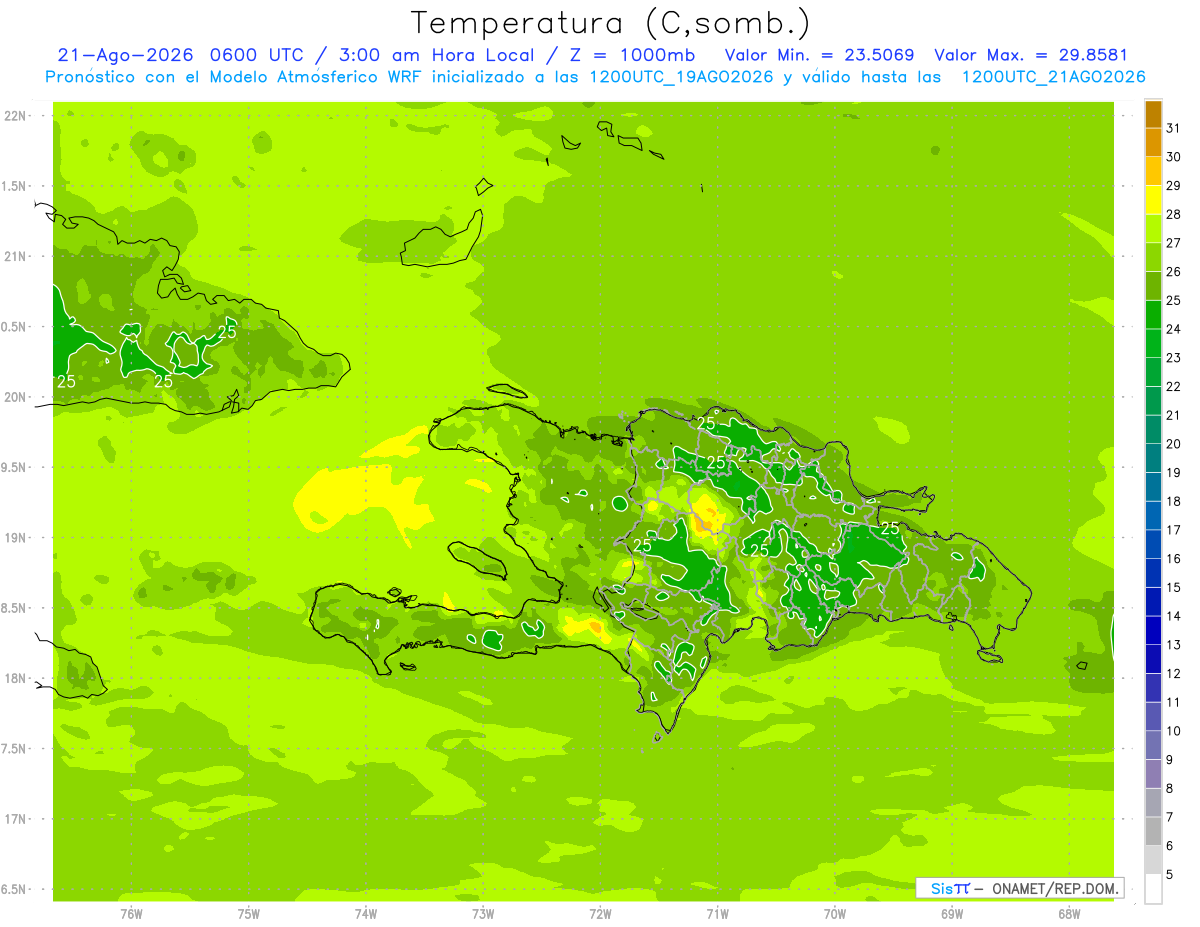1200x927 pixels.
Task: Pick the yellow swatch between 28 and 29
Action: (x=1153, y=201)
